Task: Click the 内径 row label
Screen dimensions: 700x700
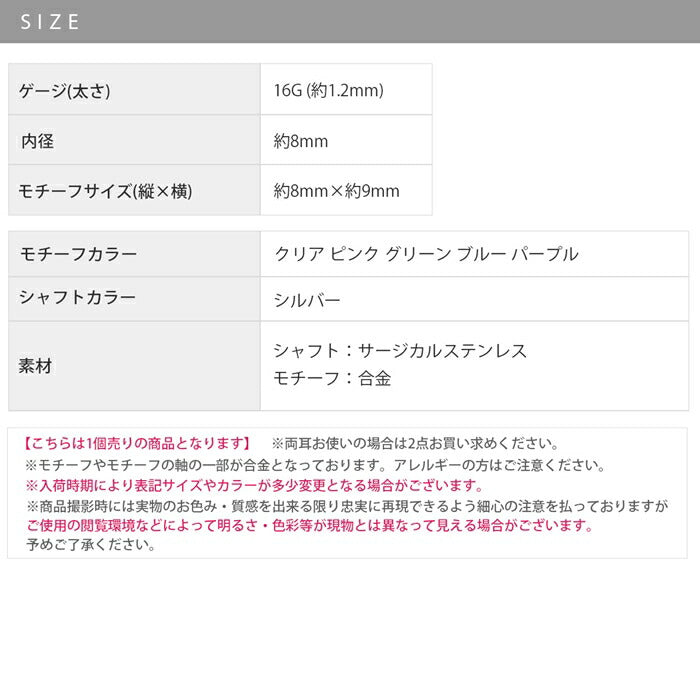Action: point(38,141)
